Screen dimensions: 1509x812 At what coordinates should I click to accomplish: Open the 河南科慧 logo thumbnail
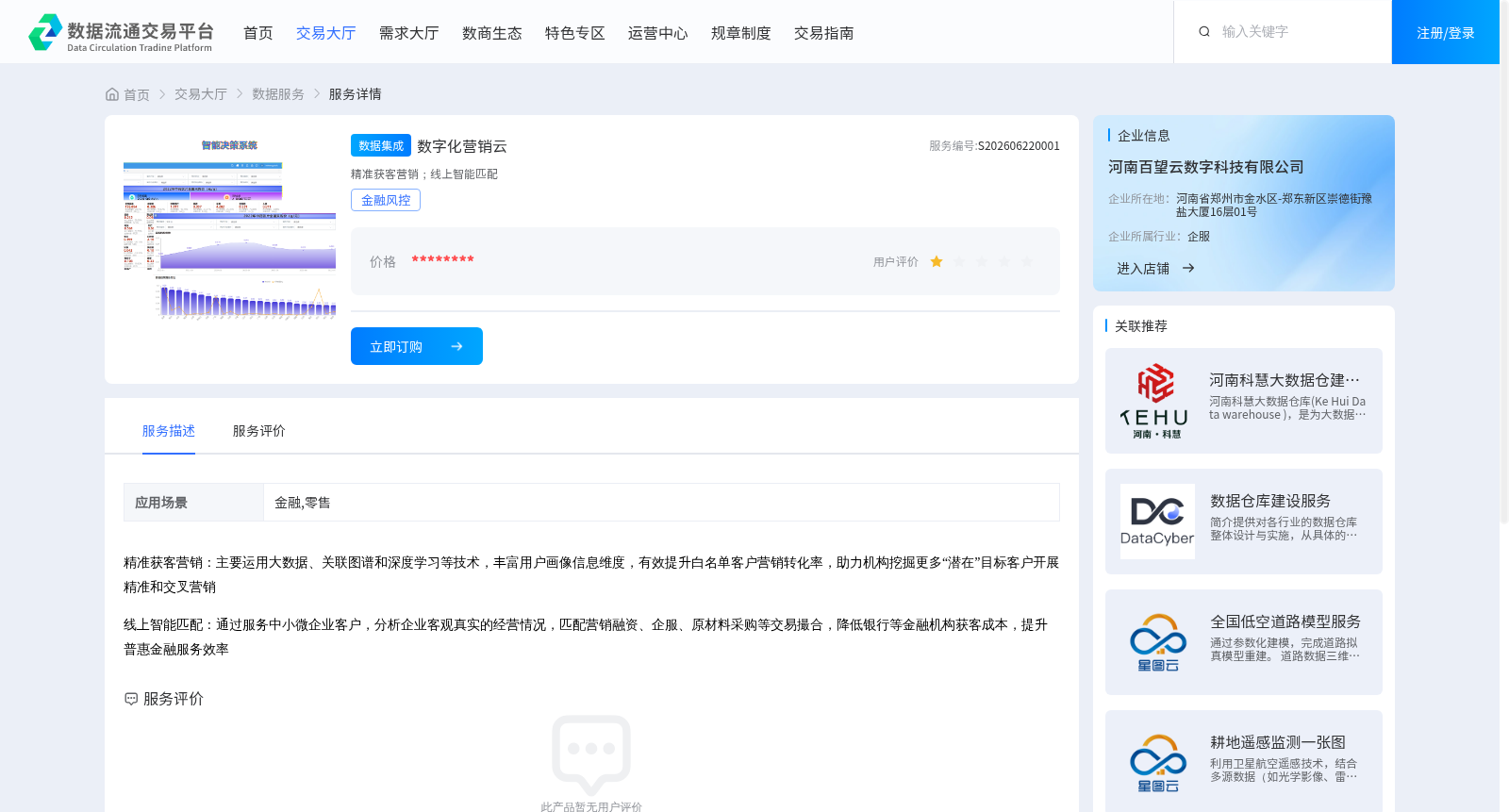(x=1157, y=401)
